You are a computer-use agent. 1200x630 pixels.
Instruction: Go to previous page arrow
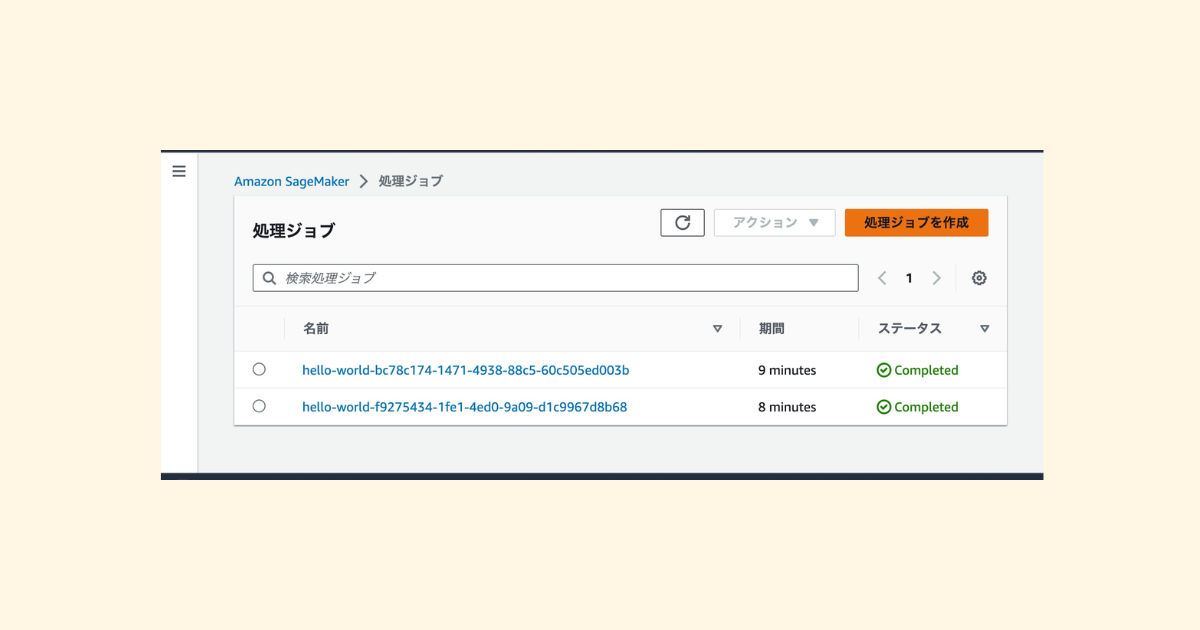coord(882,278)
